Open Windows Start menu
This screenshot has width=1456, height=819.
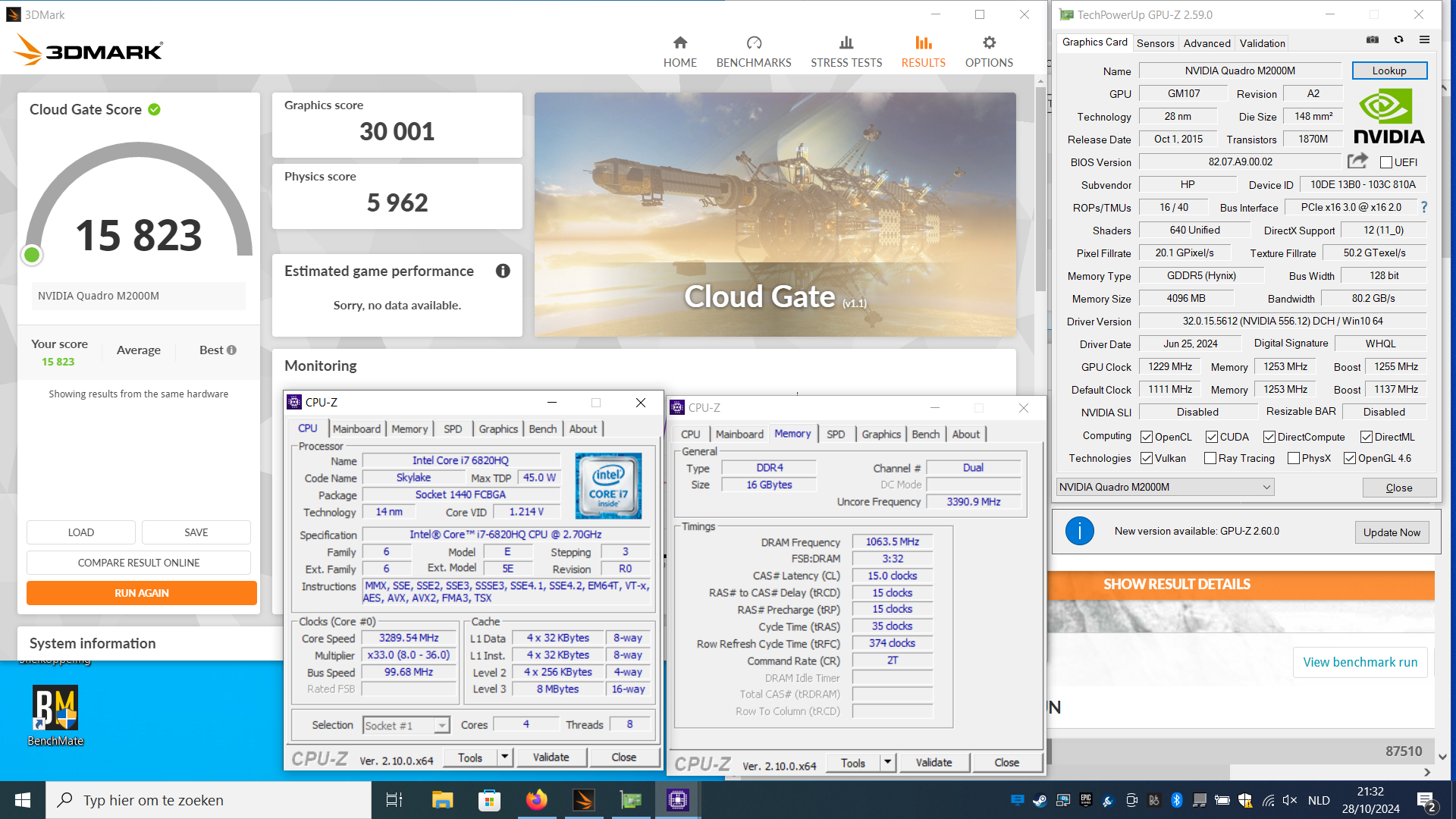click(x=23, y=800)
